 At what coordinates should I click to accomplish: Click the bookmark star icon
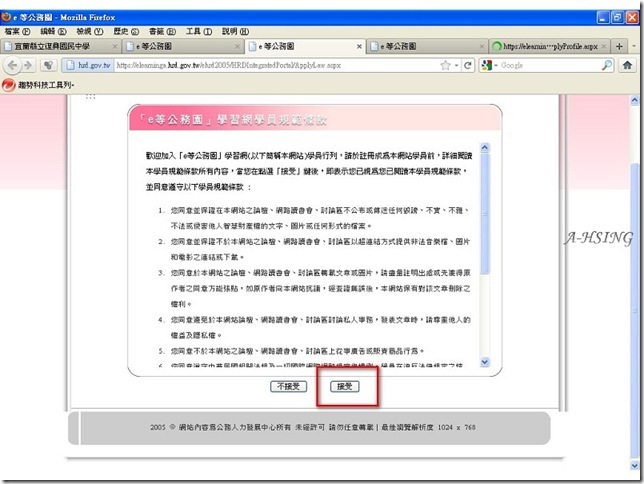[445, 65]
